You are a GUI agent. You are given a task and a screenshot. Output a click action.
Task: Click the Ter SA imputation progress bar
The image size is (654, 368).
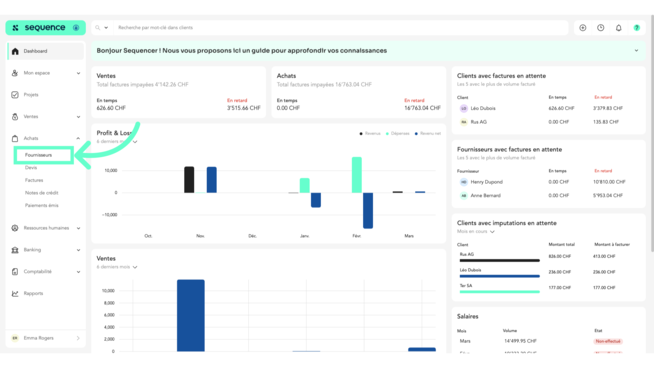click(x=500, y=292)
